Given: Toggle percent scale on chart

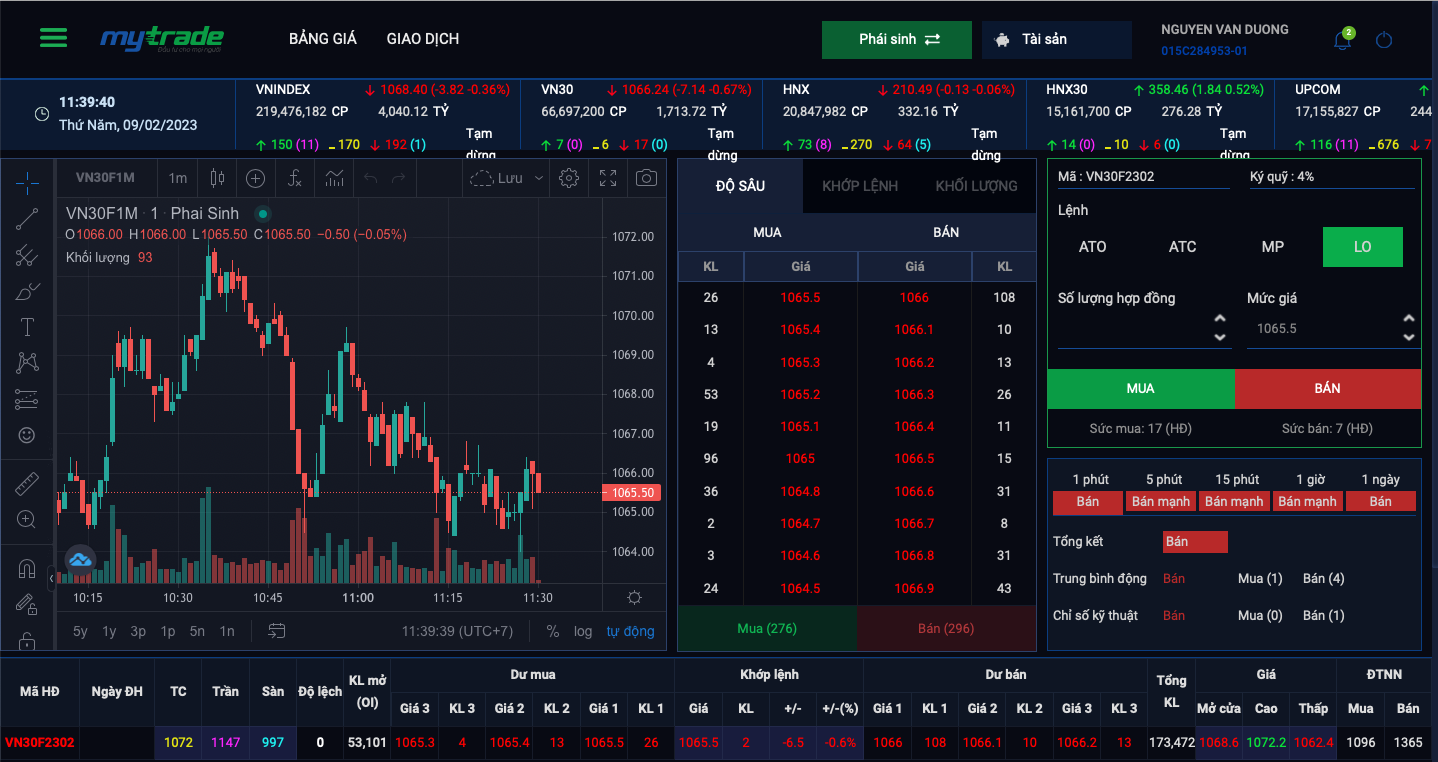Looking at the screenshot, I should pos(553,631).
